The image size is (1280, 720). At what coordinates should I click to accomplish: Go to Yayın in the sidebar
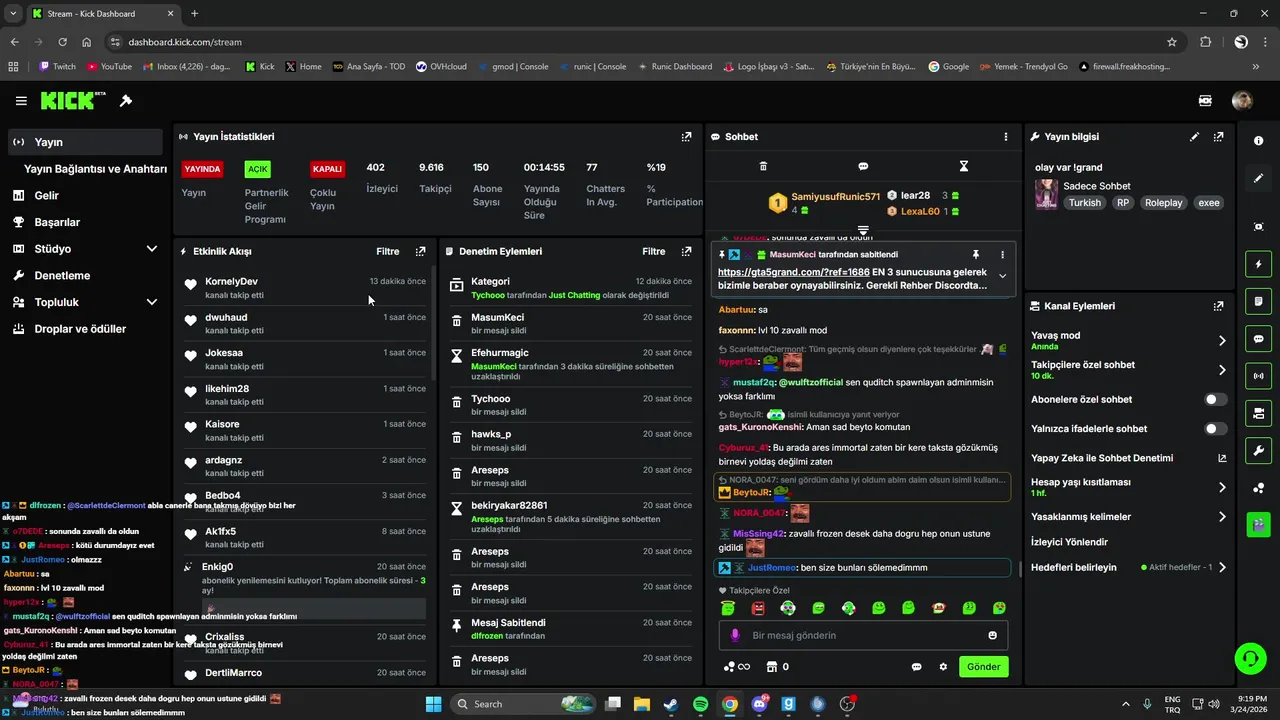pyautogui.click(x=84, y=142)
